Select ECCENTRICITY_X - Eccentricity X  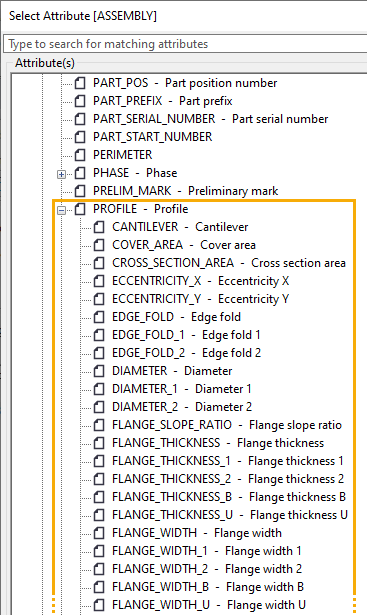(x=201, y=281)
